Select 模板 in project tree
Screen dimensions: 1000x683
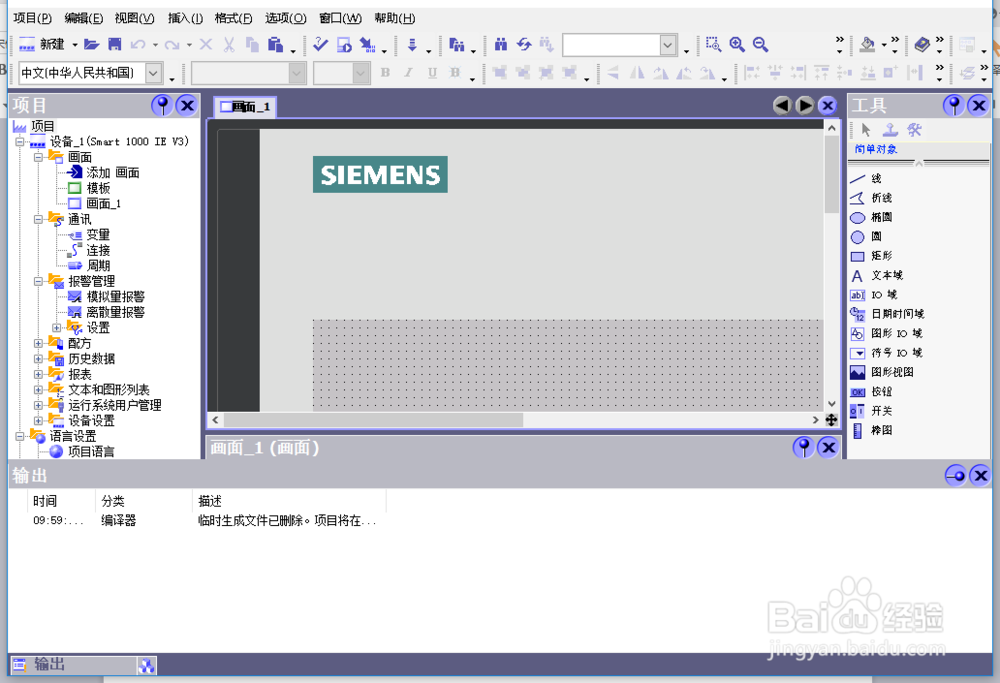[98, 188]
